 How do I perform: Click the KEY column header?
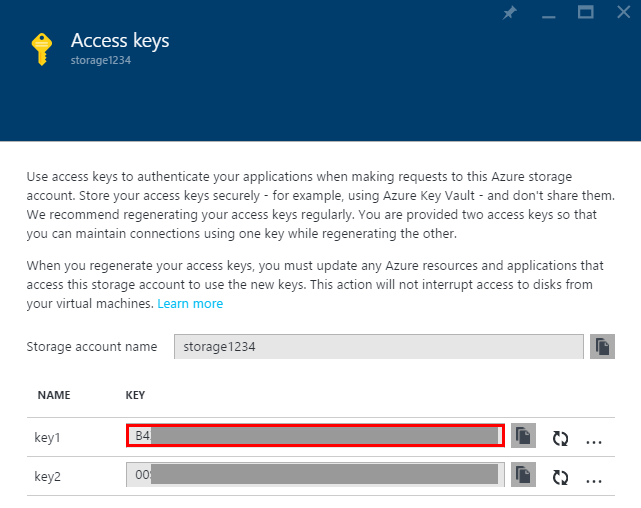pyautogui.click(x=135, y=395)
